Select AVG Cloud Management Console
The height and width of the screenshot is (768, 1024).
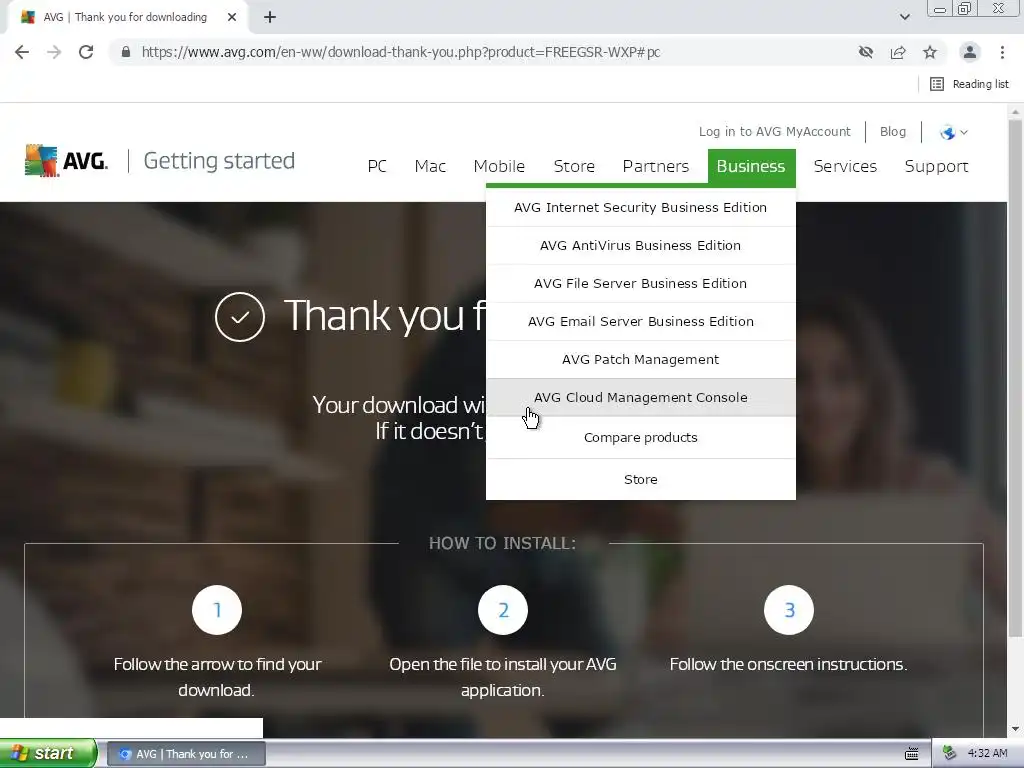tap(641, 397)
